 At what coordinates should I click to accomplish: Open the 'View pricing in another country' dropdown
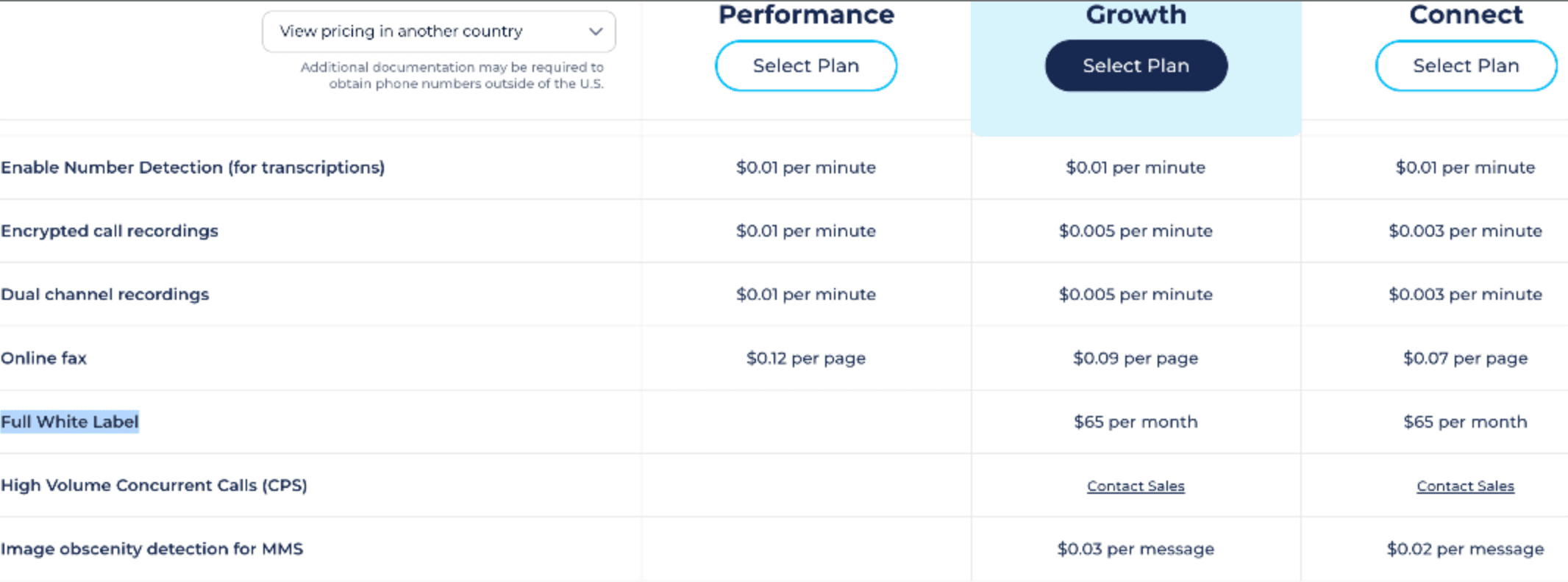point(438,32)
